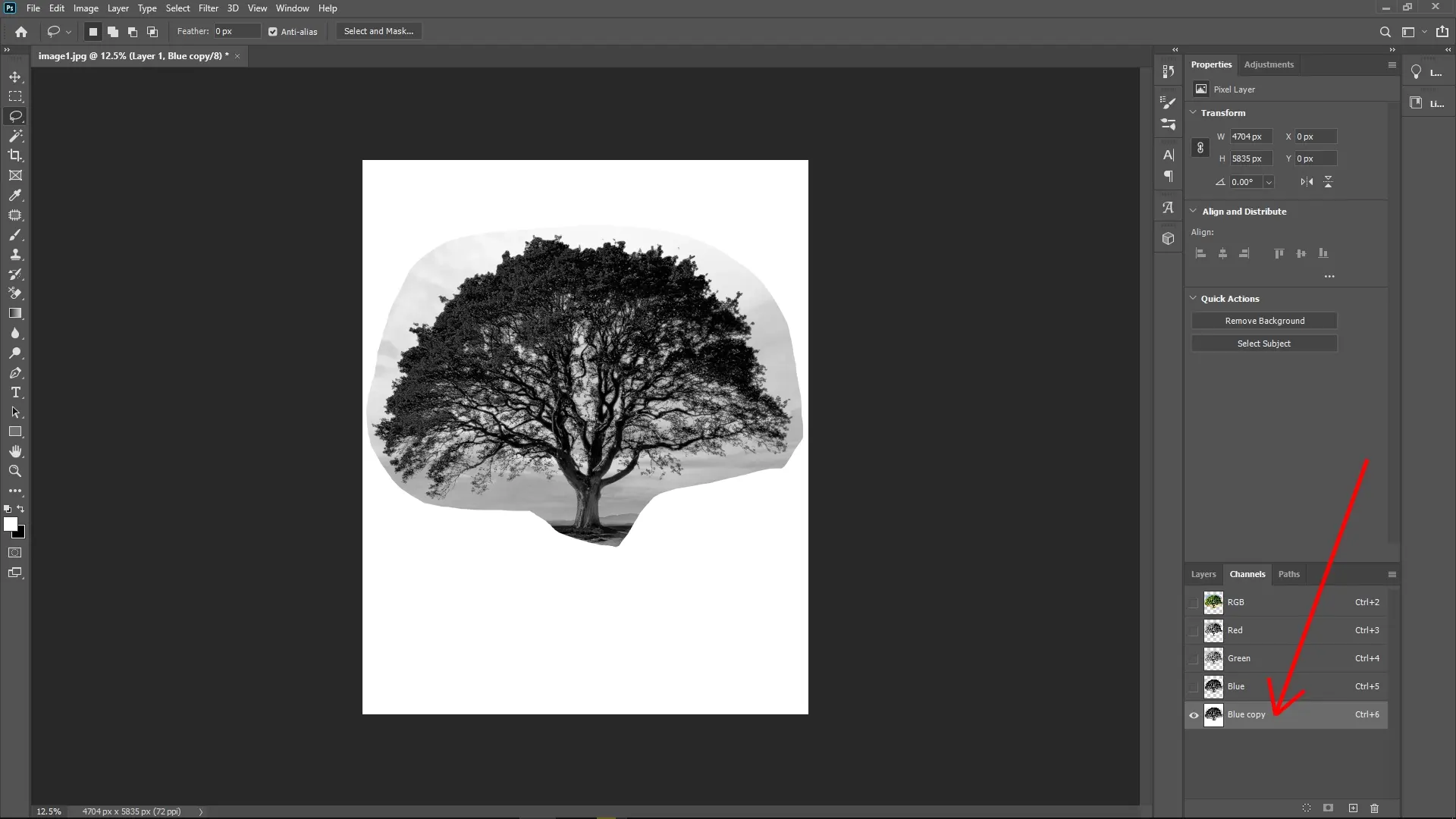This screenshot has height=819, width=1456.
Task: Select the Hand tool
Action: click(15, 450)
